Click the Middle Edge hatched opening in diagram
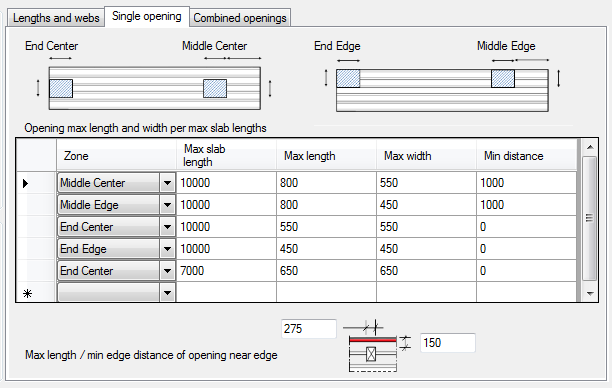Screen dimensions: 612x388 coord(503,78)
